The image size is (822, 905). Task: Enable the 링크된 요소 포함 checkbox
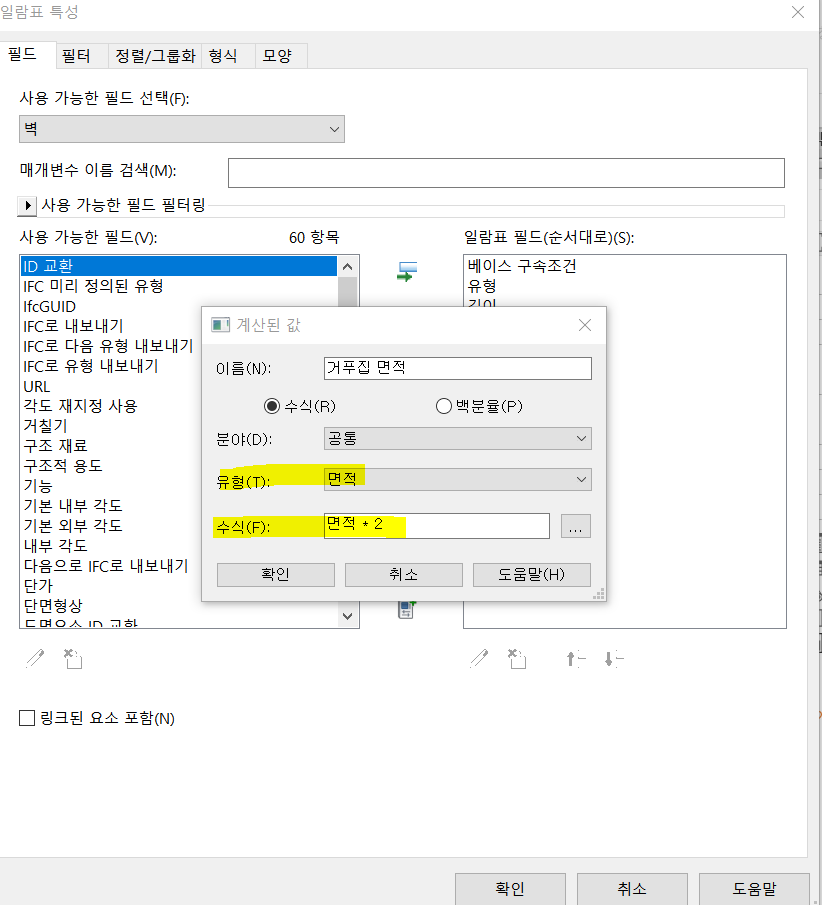pos(28,718)
